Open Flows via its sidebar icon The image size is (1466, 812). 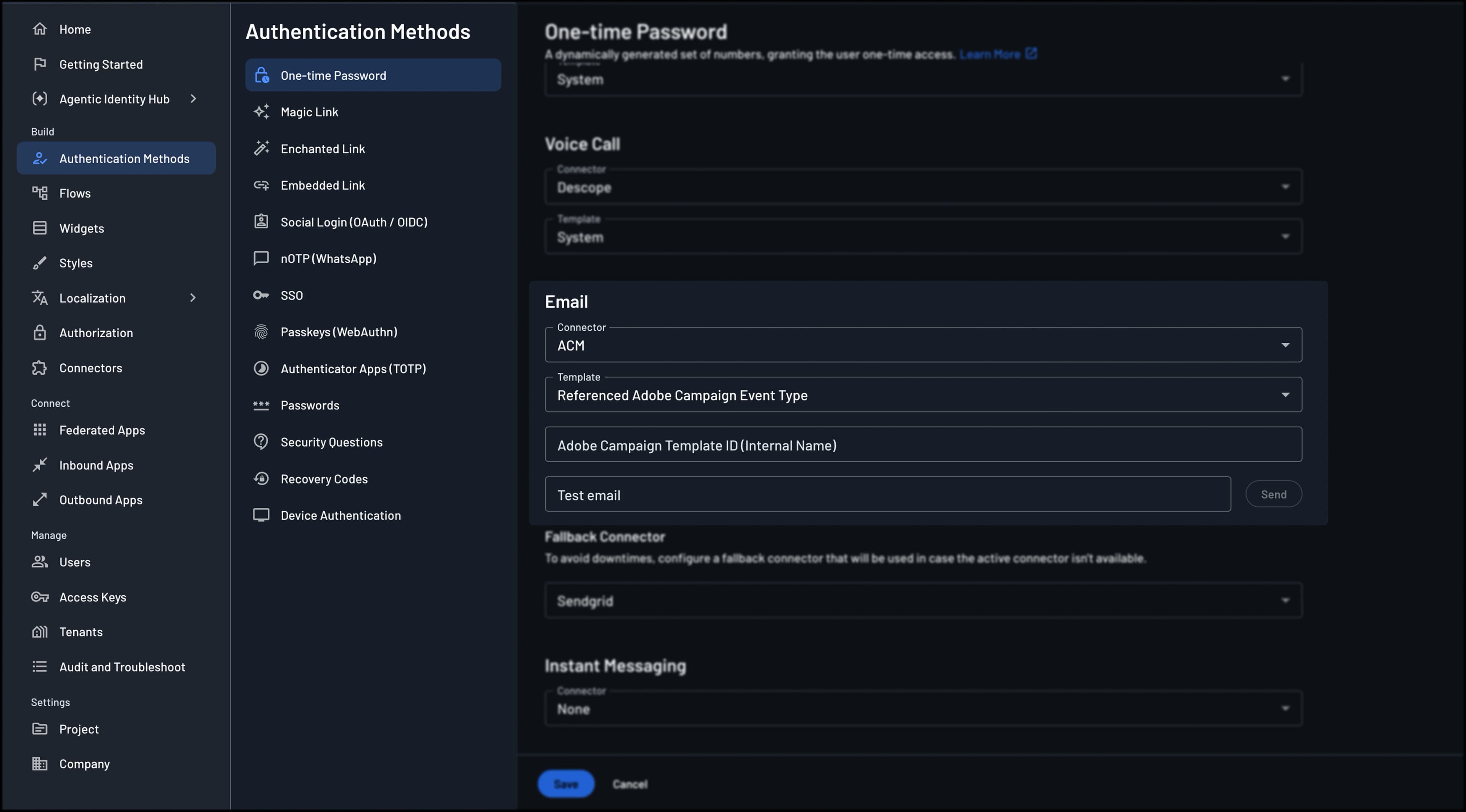click(x=39, y=193)
